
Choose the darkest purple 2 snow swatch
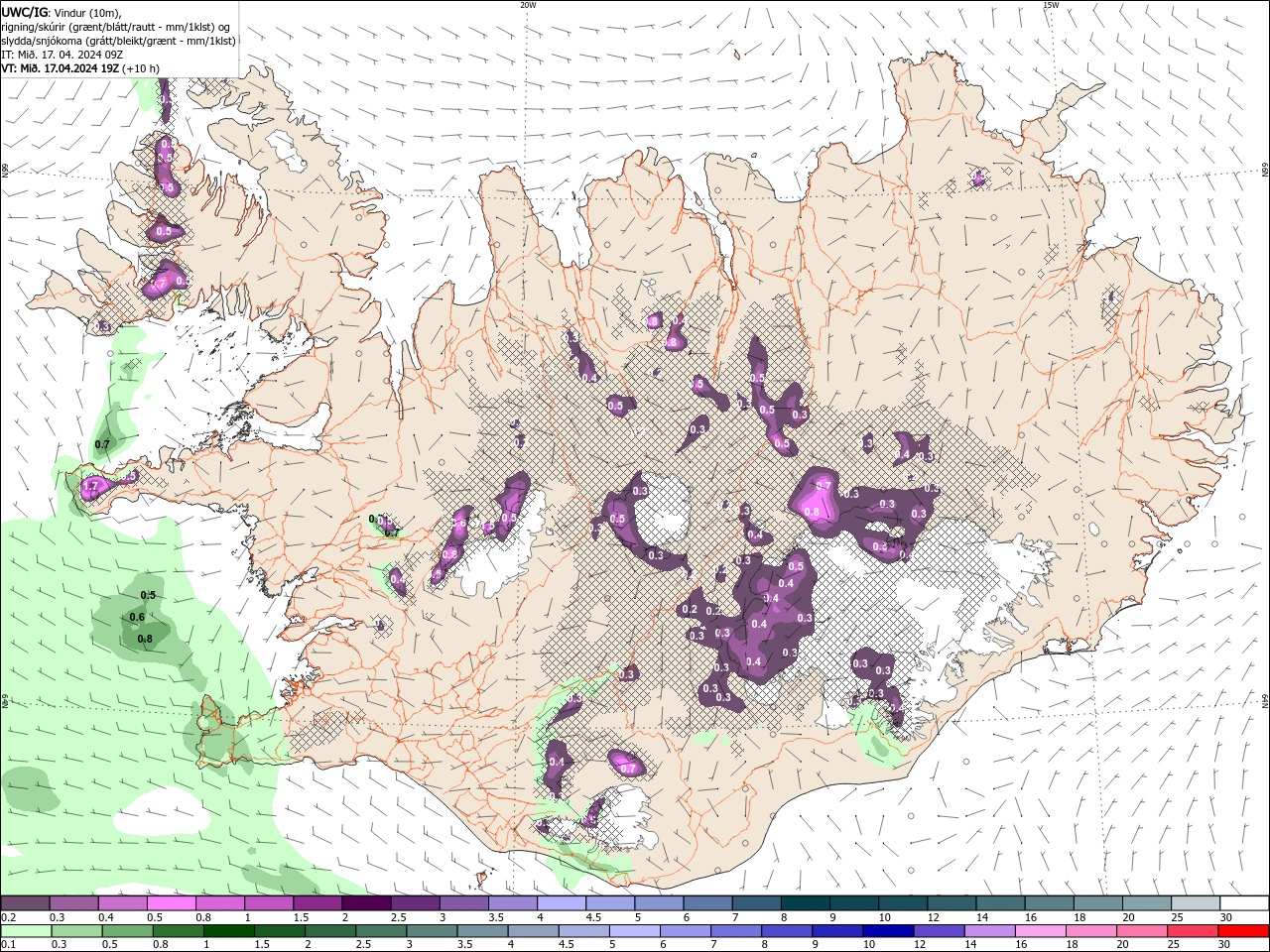pyautogui.click(x=366, y=903)
